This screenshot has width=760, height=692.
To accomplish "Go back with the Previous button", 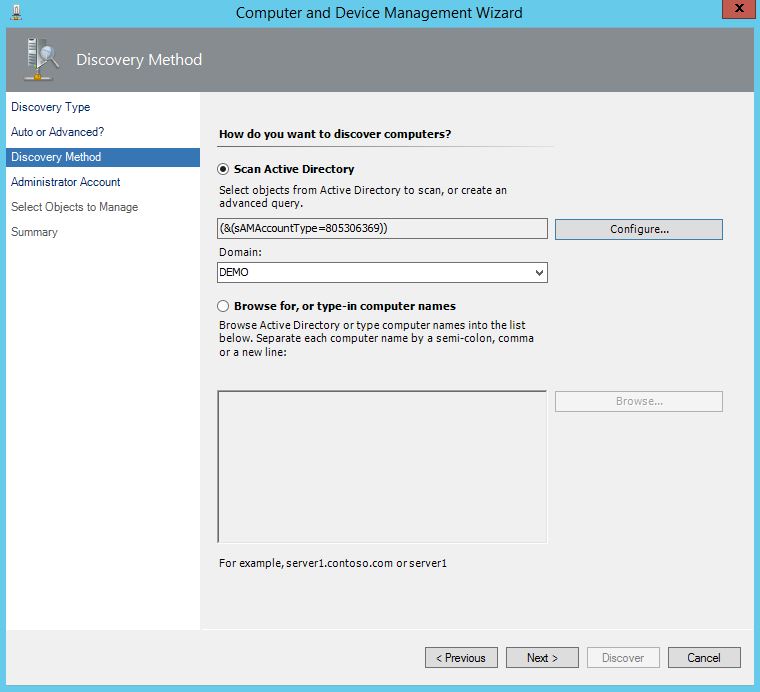I will point(461,657).
